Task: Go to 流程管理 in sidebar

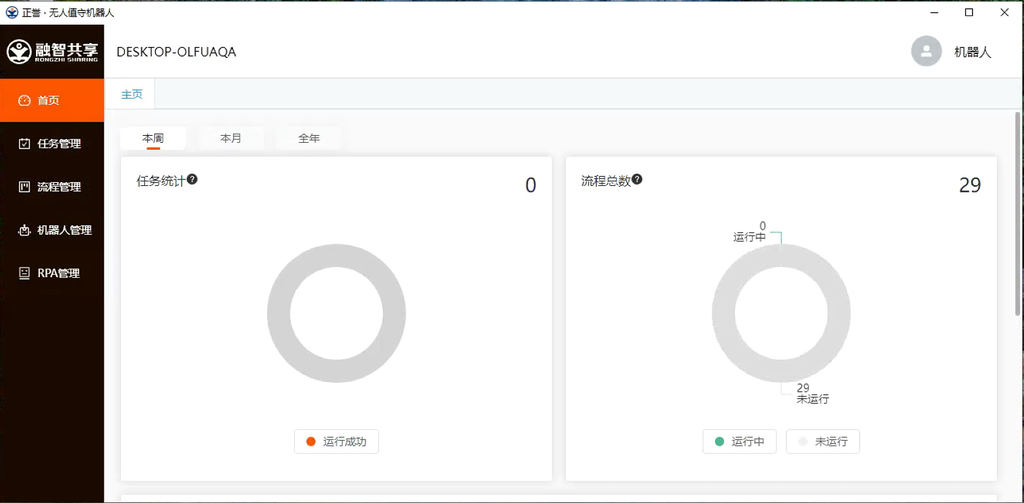Action: click(x=52, y=187)
